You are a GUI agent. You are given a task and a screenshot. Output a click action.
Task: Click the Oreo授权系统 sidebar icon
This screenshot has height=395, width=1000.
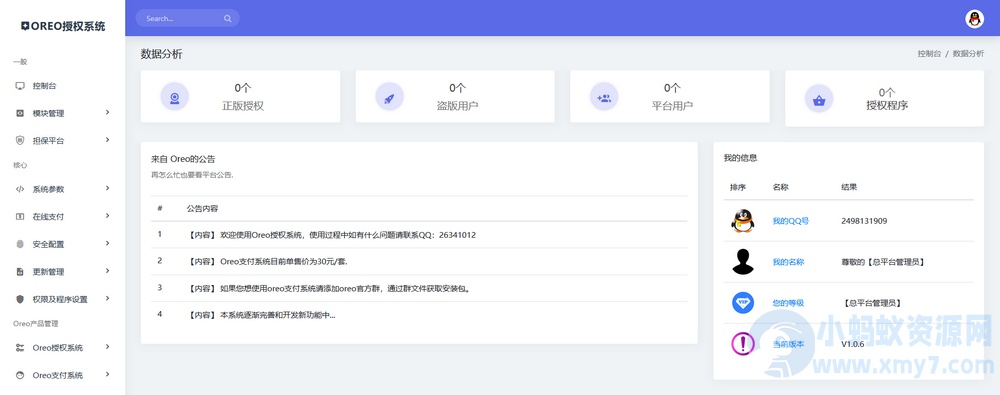(x=20, y=348)
